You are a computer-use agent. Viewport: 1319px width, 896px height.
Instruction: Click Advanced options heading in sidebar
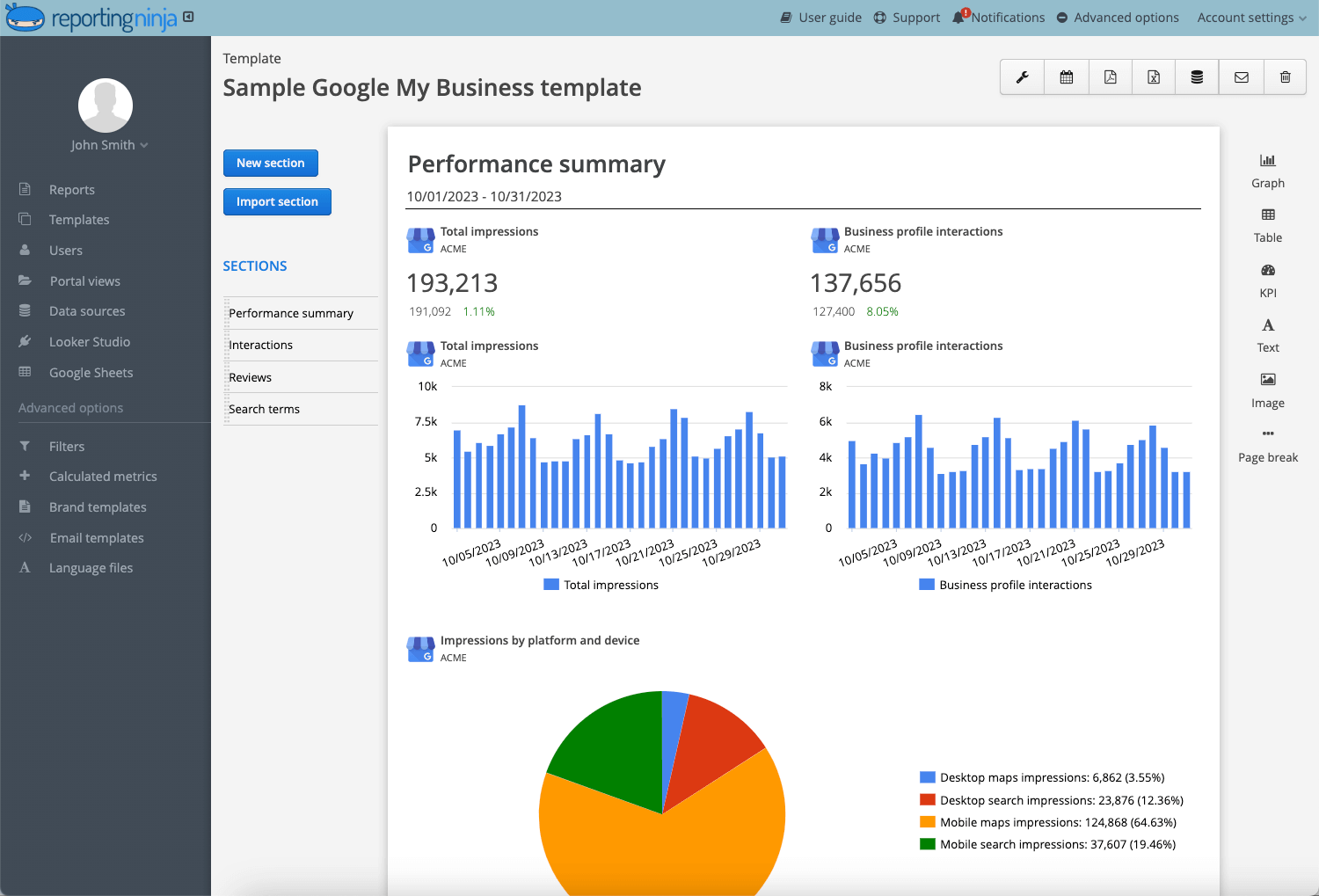click(x=70, y=408)
